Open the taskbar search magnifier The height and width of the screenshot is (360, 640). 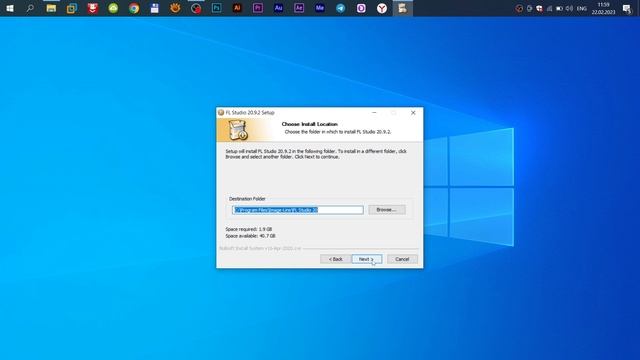(x=30, y=8)
